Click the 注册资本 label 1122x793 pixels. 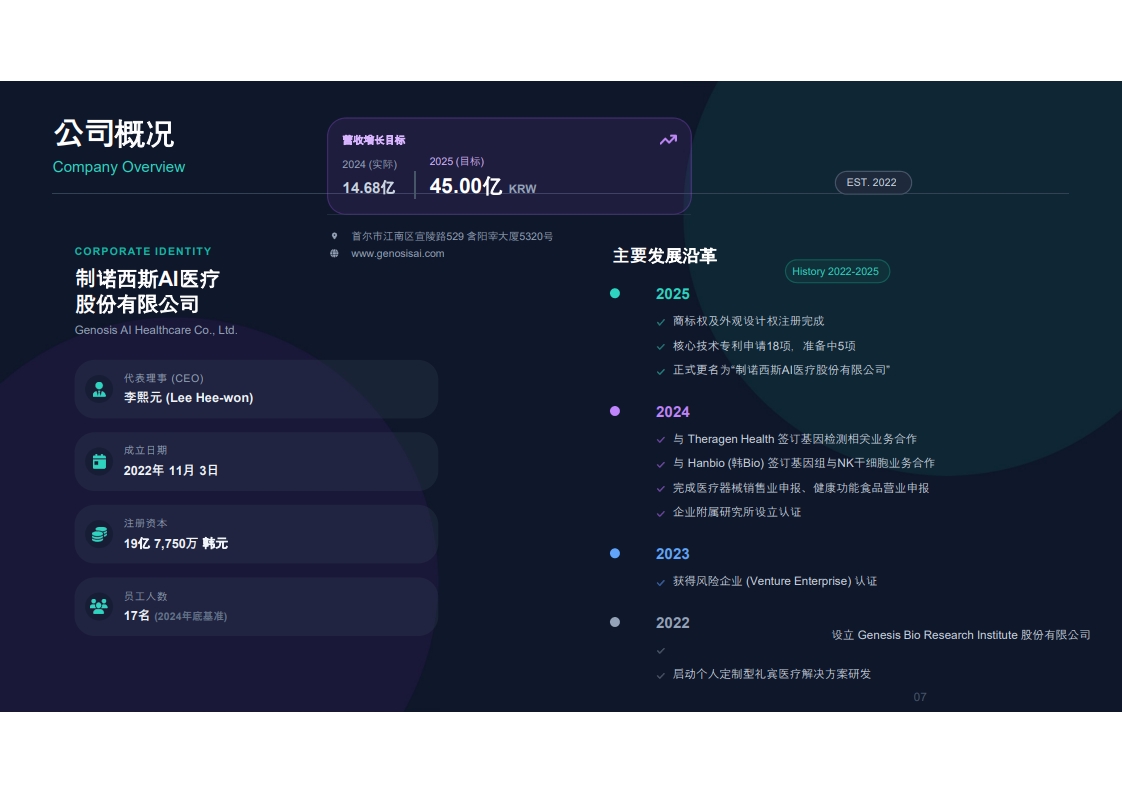145,523
